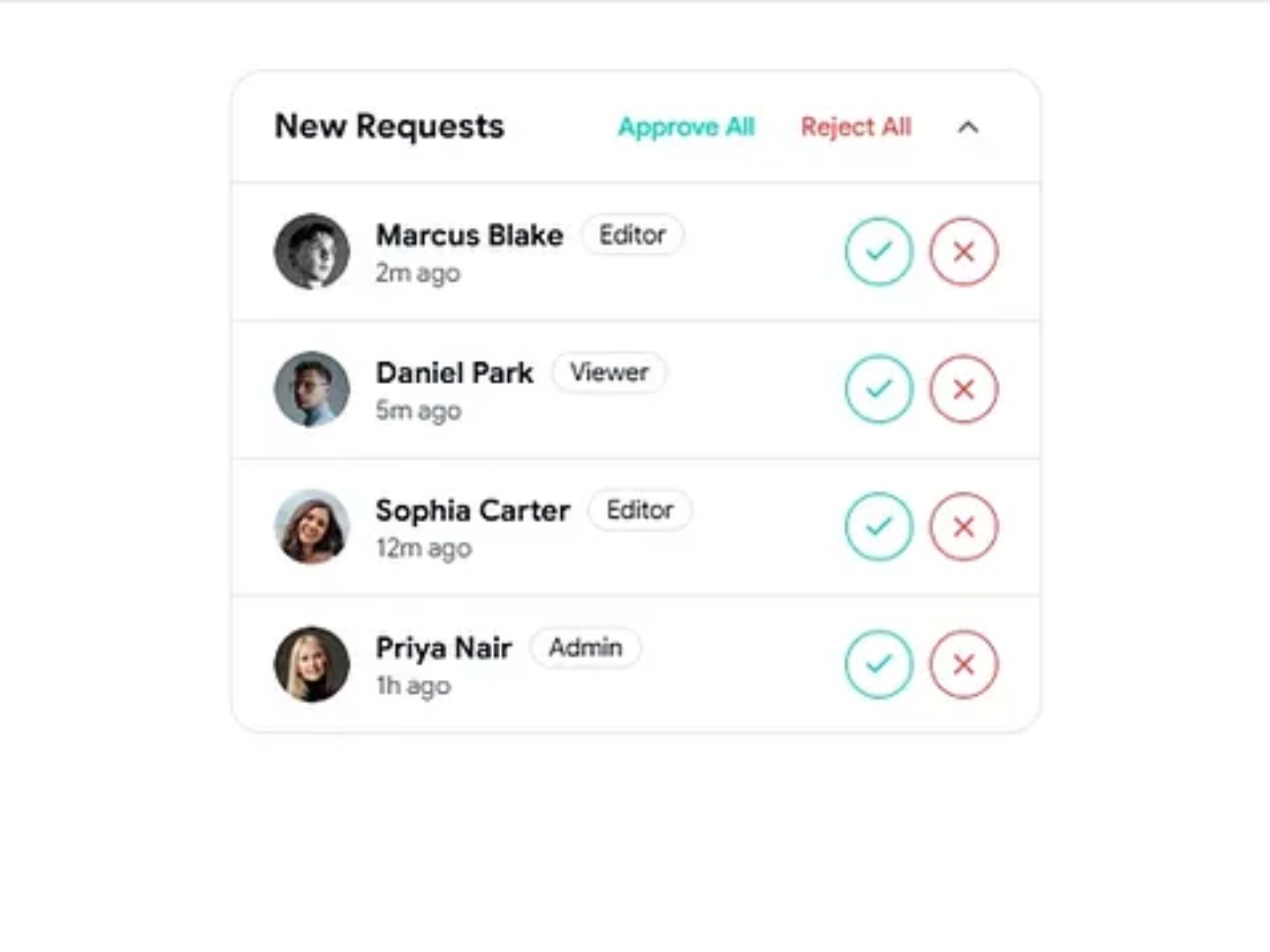Reject Marcus Blake's request with the X
Screen dimensions: 1270x952
click(x=964, y=251)
